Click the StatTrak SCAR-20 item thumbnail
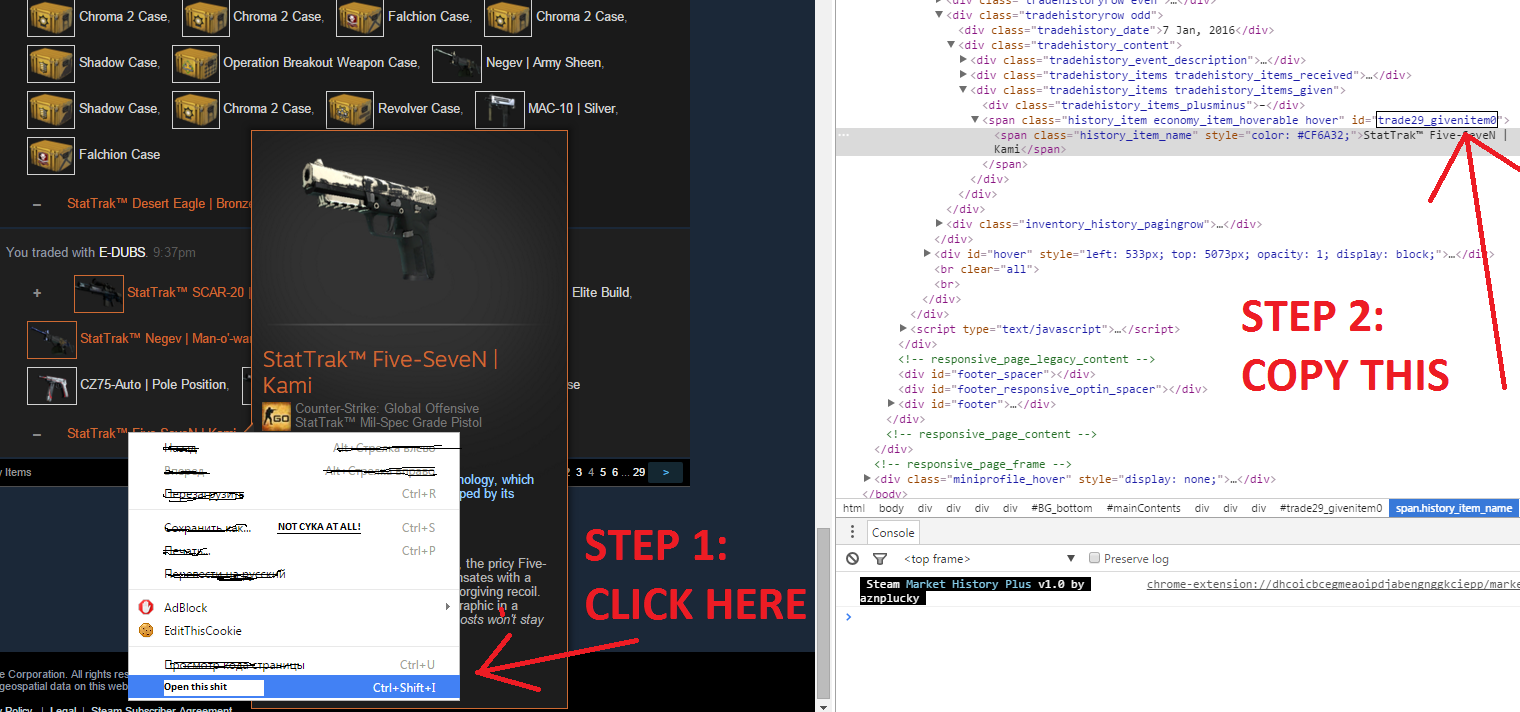 (x=99, y=293)
